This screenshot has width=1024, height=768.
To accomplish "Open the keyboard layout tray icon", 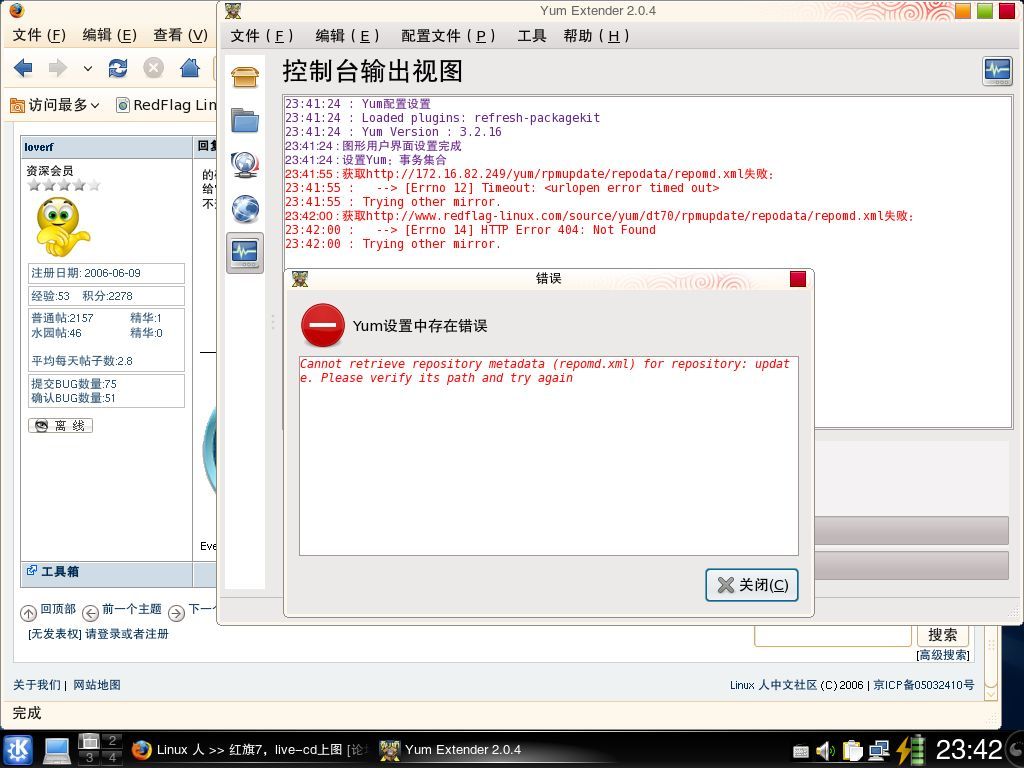I will pyautogui.click(x=801, y=751).
